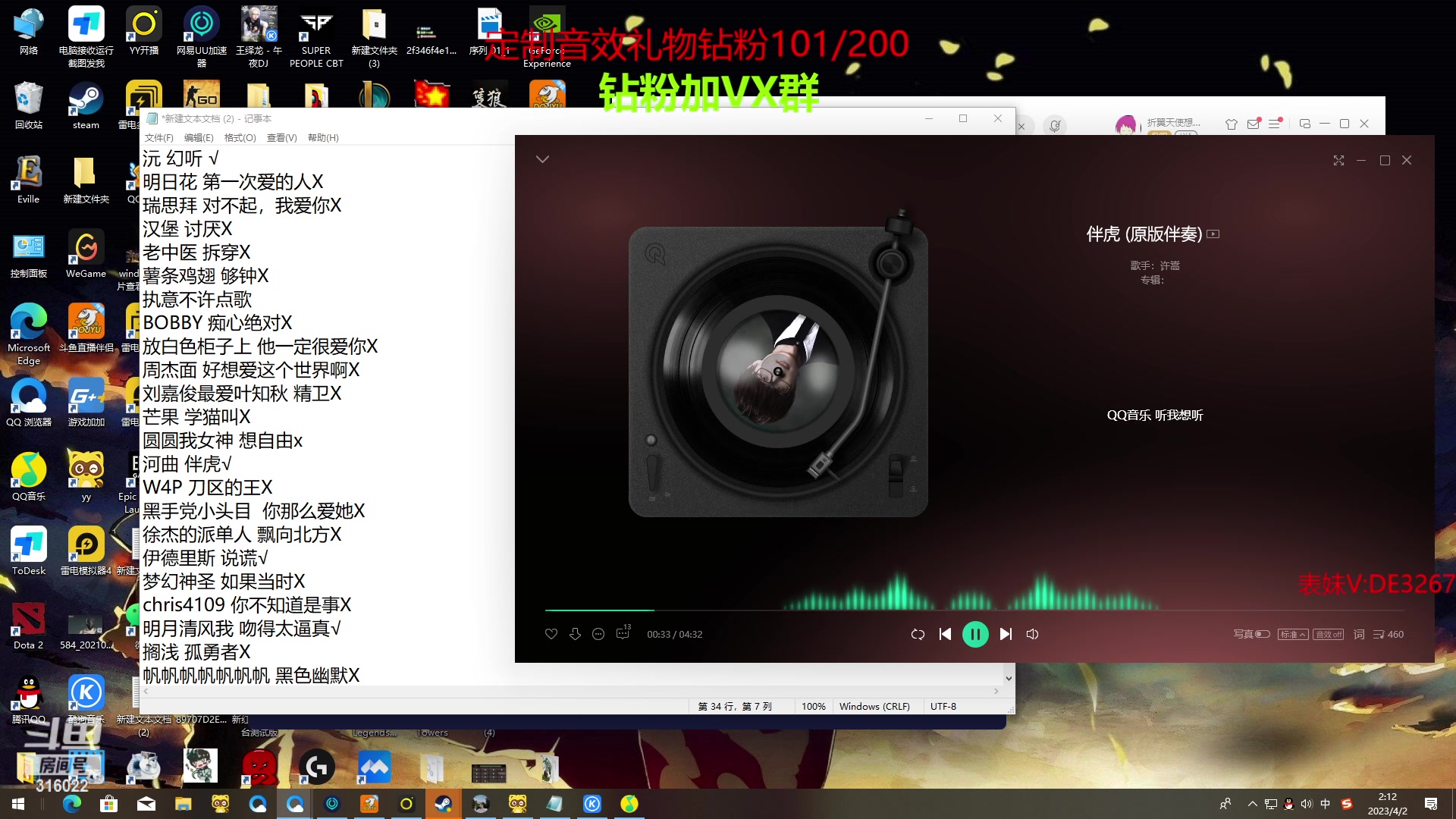The image size is (1456, 819).
Task: Switch the loop playback mode icon
Action: coord(918,634)
